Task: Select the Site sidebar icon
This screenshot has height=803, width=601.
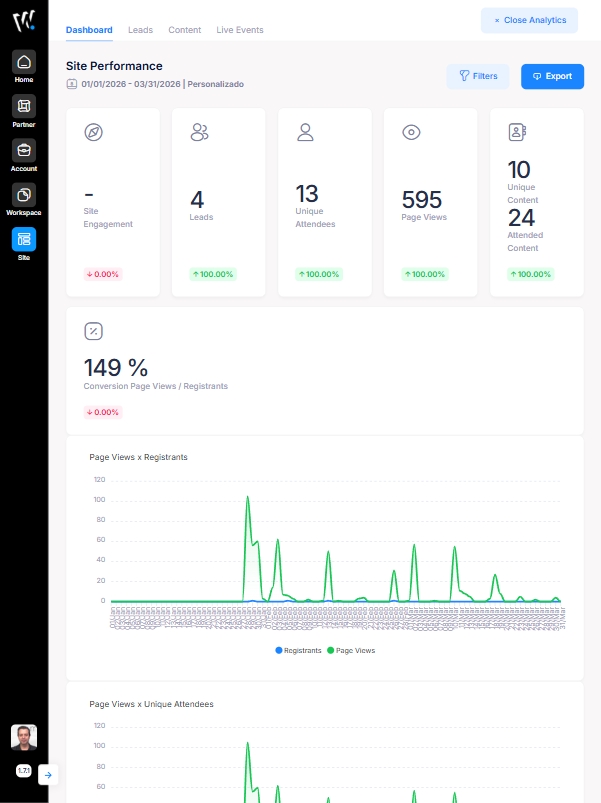Action: click(x=24, y=239)
